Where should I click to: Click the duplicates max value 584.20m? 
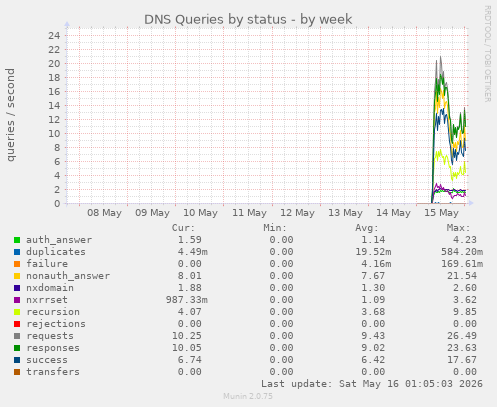[462, 252]
